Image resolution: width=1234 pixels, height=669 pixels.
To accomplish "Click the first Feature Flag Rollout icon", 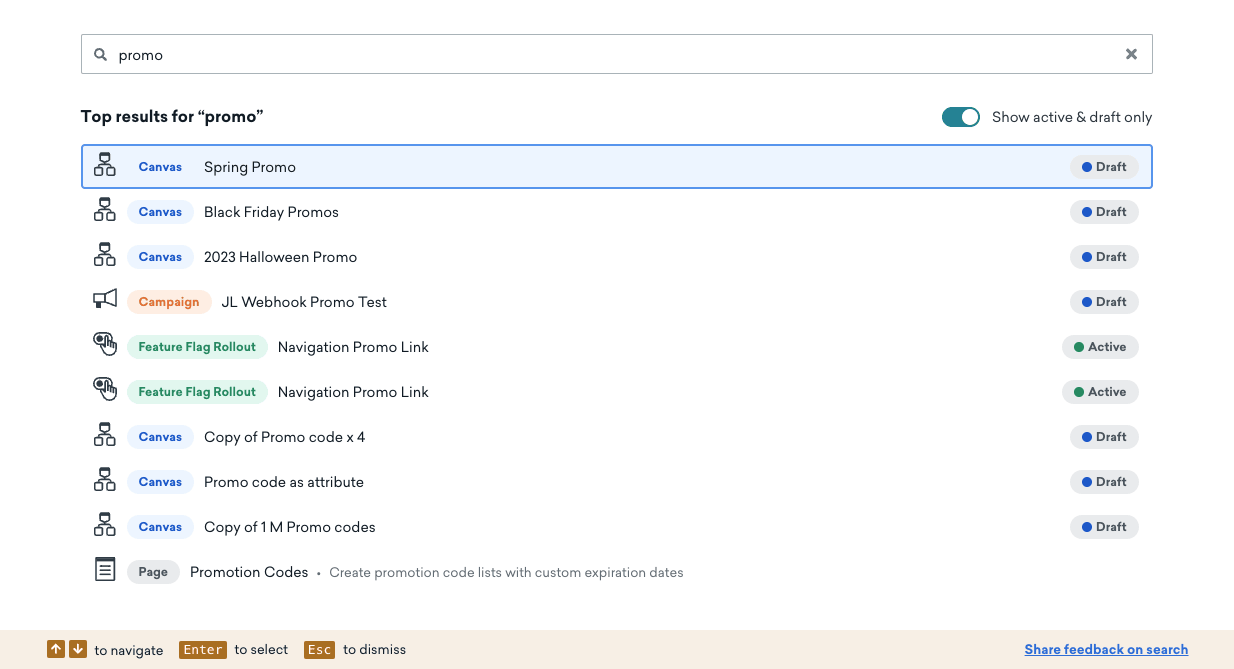I will [x=105, y=346].
